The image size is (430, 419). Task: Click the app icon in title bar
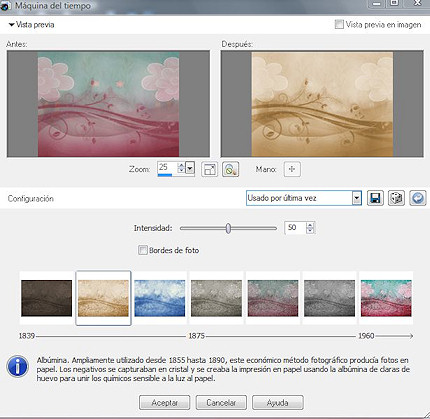(5, 6)
